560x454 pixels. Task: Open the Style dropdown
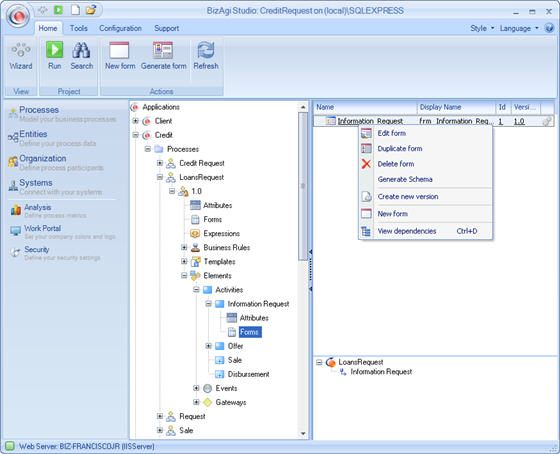click(x=482, y=28)
